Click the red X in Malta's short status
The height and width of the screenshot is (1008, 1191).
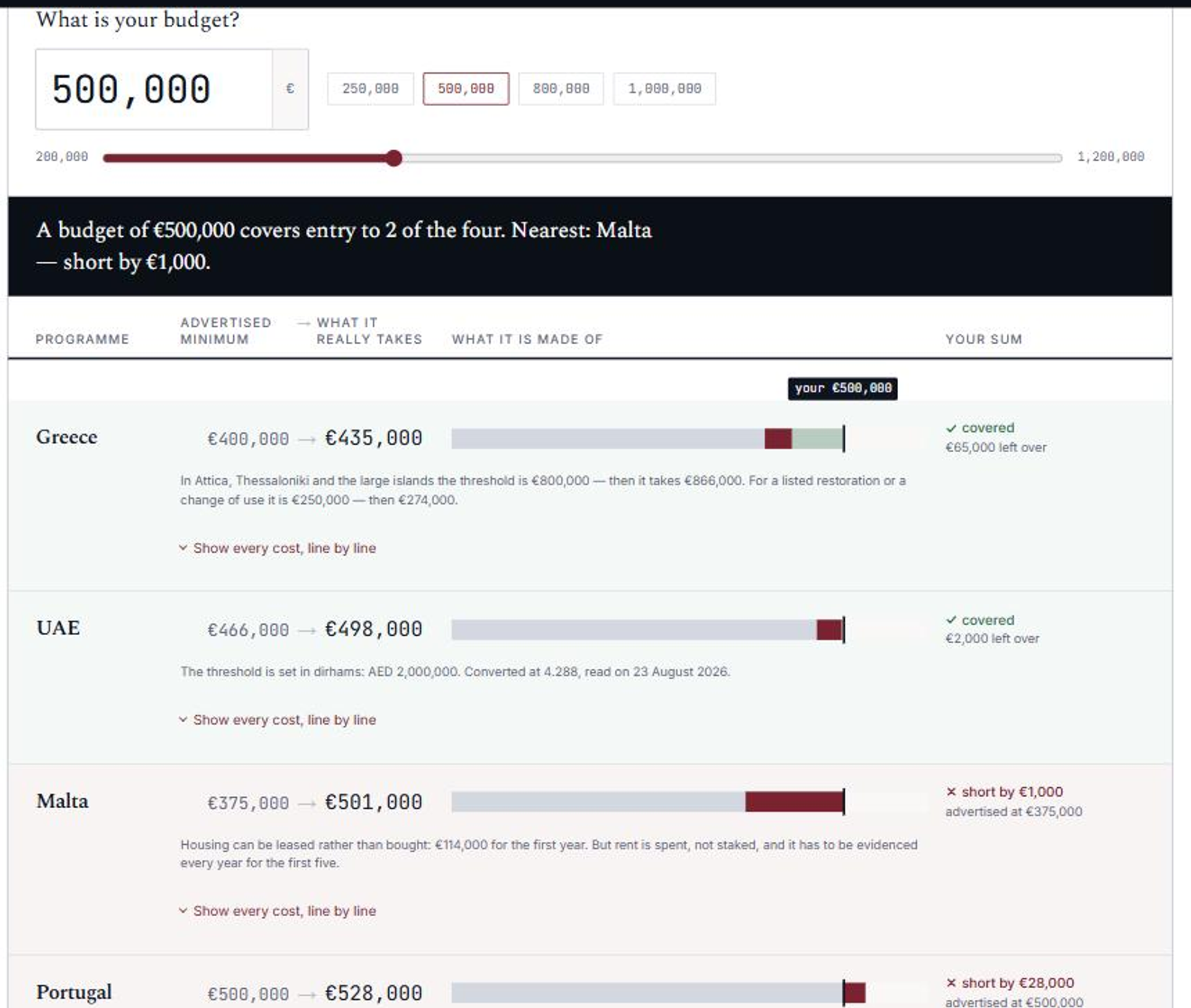pyautogui.click(x=951, y=792)
